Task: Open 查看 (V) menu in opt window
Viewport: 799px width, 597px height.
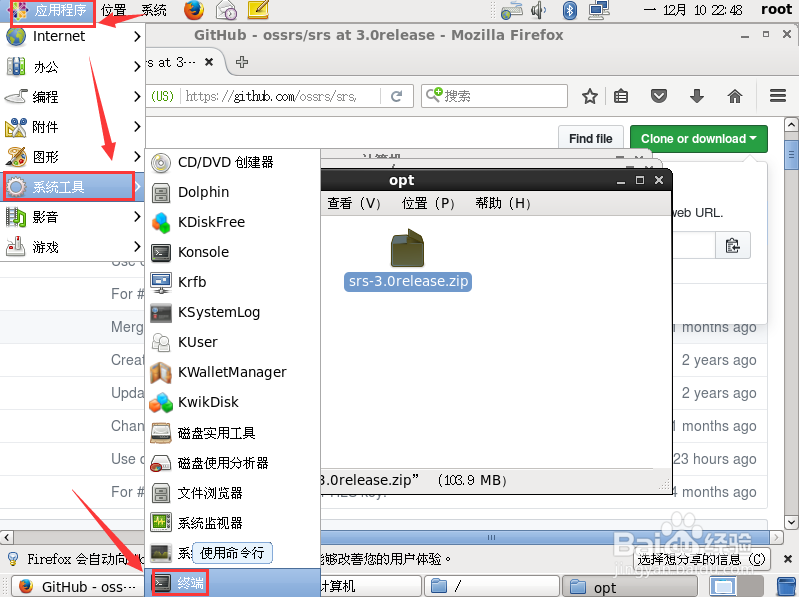Action: point(354,204)
